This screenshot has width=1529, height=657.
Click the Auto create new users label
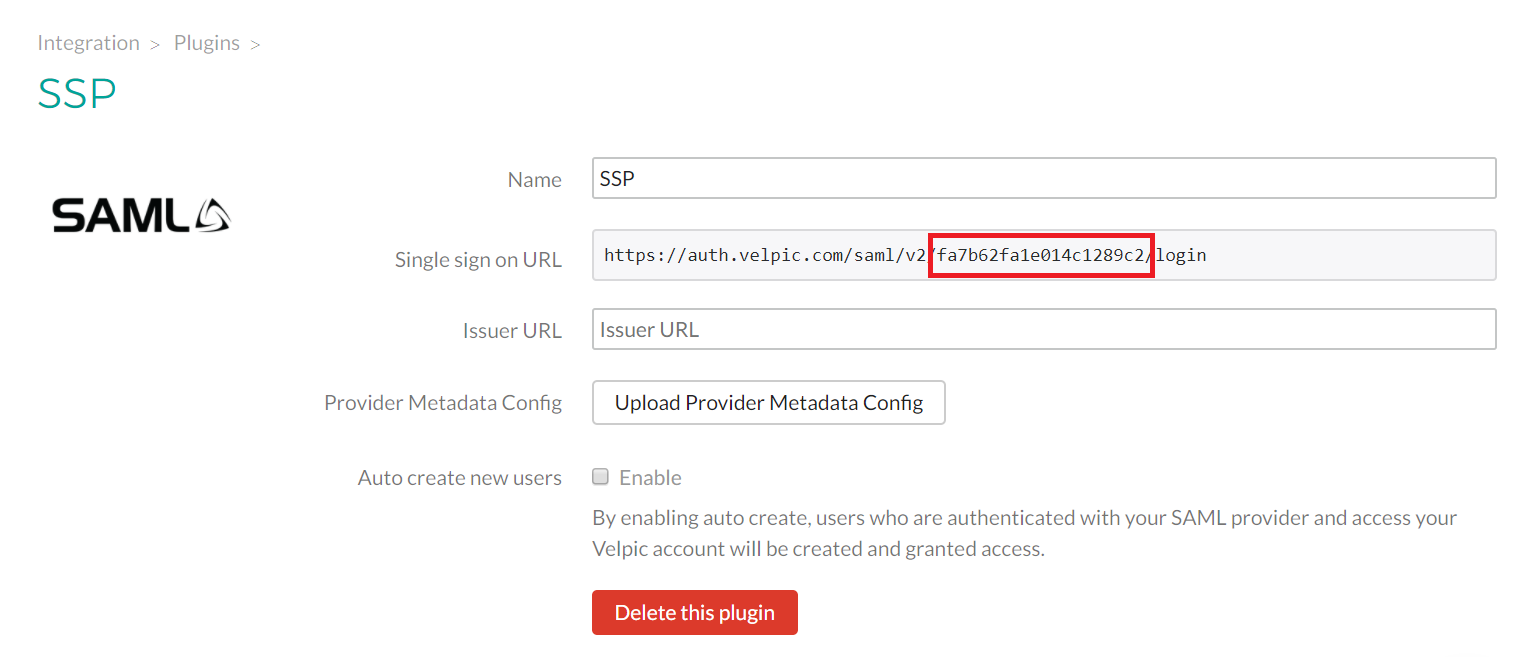(459, 478)
